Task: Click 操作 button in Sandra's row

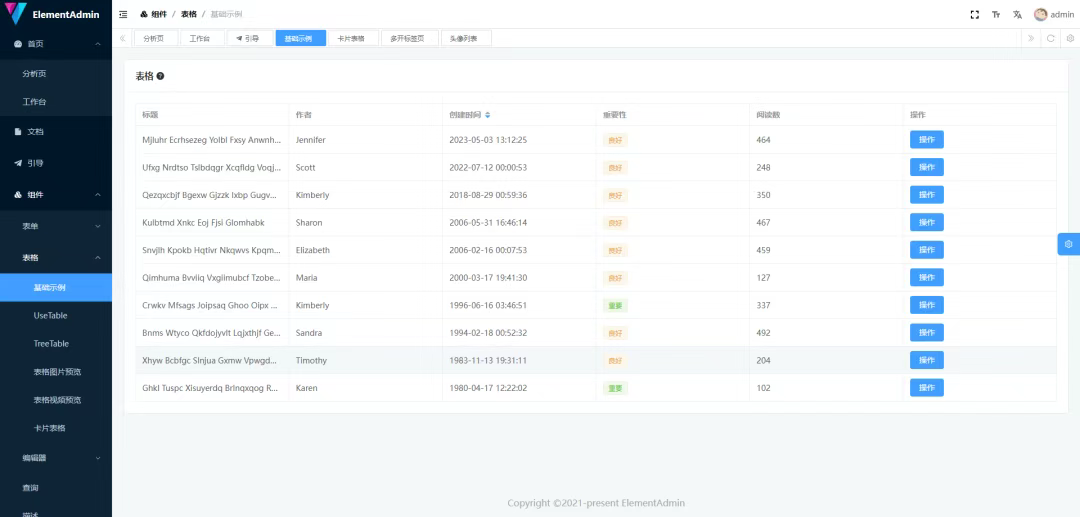Action: 926,333
